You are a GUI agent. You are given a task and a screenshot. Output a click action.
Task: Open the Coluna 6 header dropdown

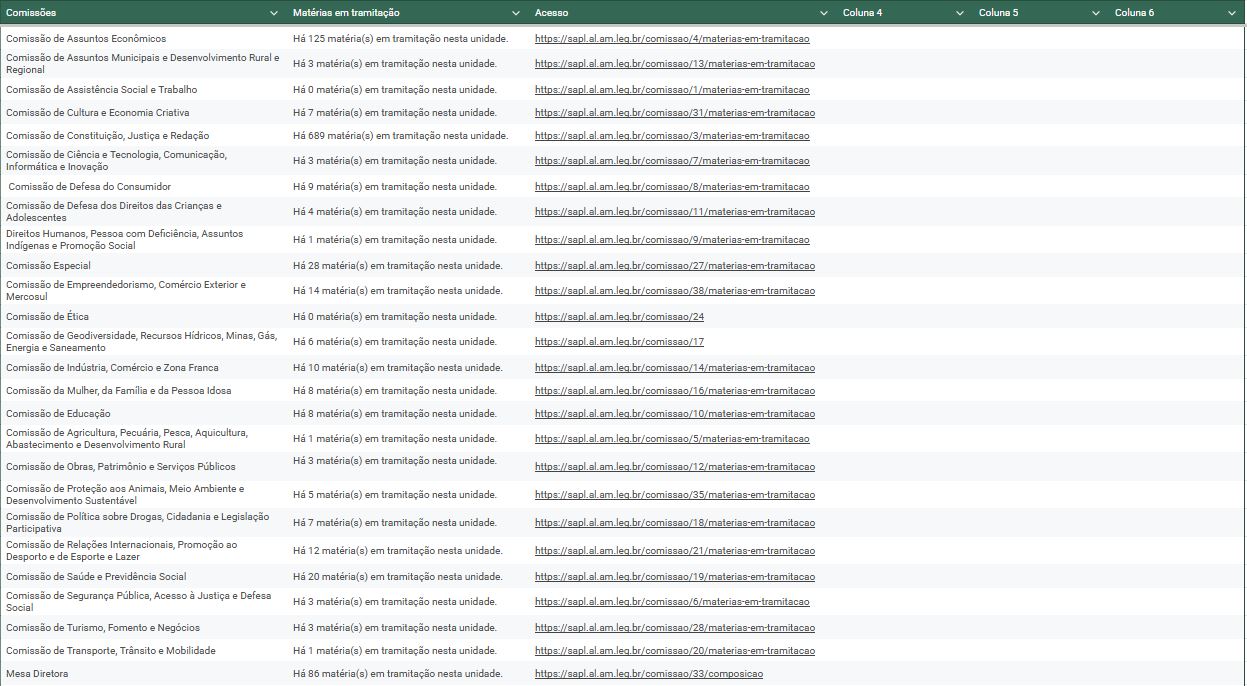[x=1232, y=13]
